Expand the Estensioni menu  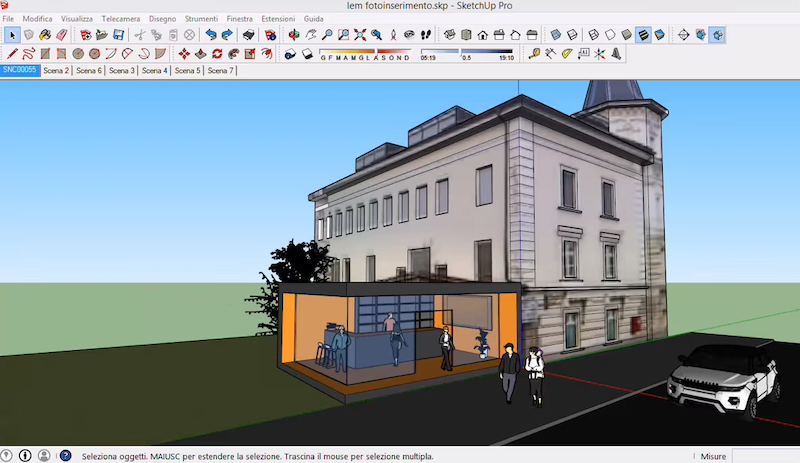tap(278, 19)
